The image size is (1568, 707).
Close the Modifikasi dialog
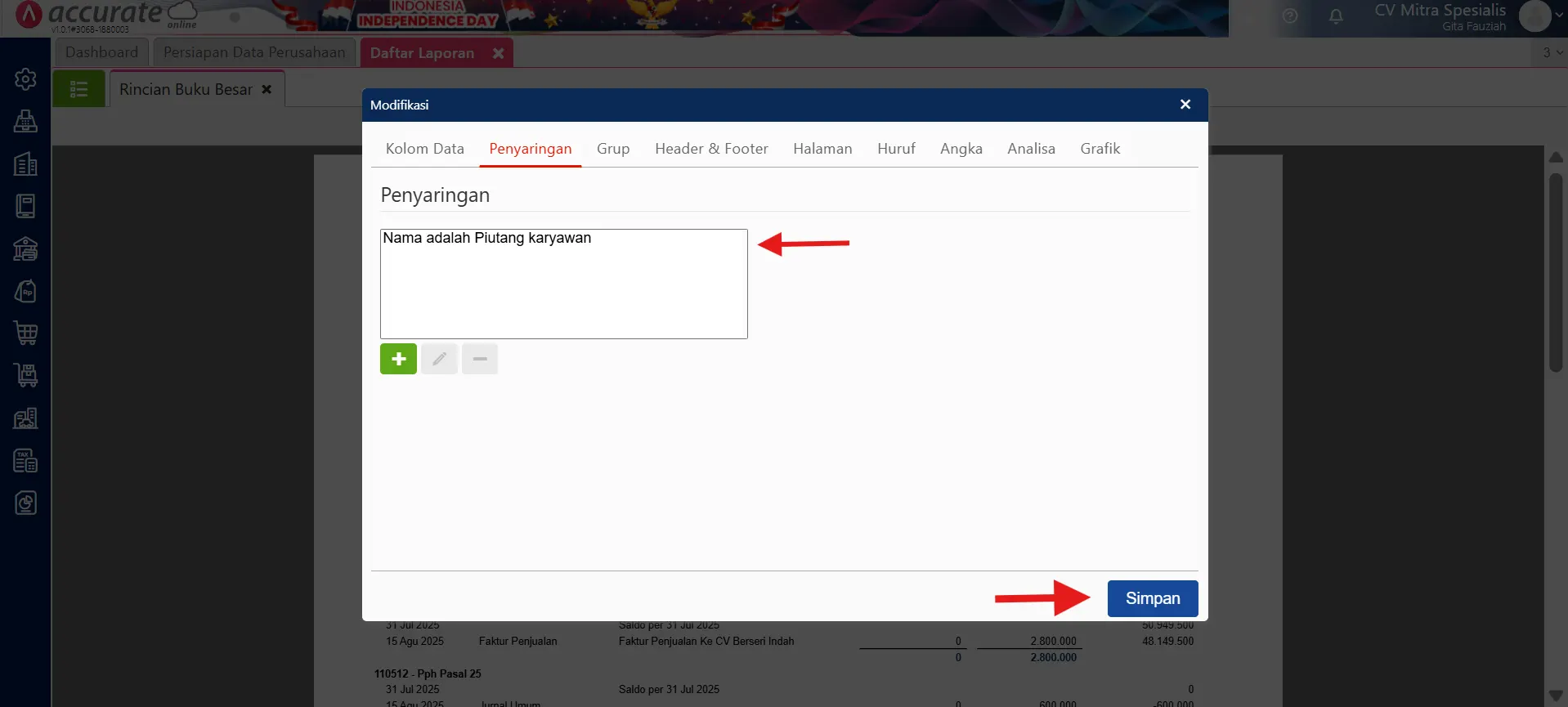click(x=1185, y=105)
